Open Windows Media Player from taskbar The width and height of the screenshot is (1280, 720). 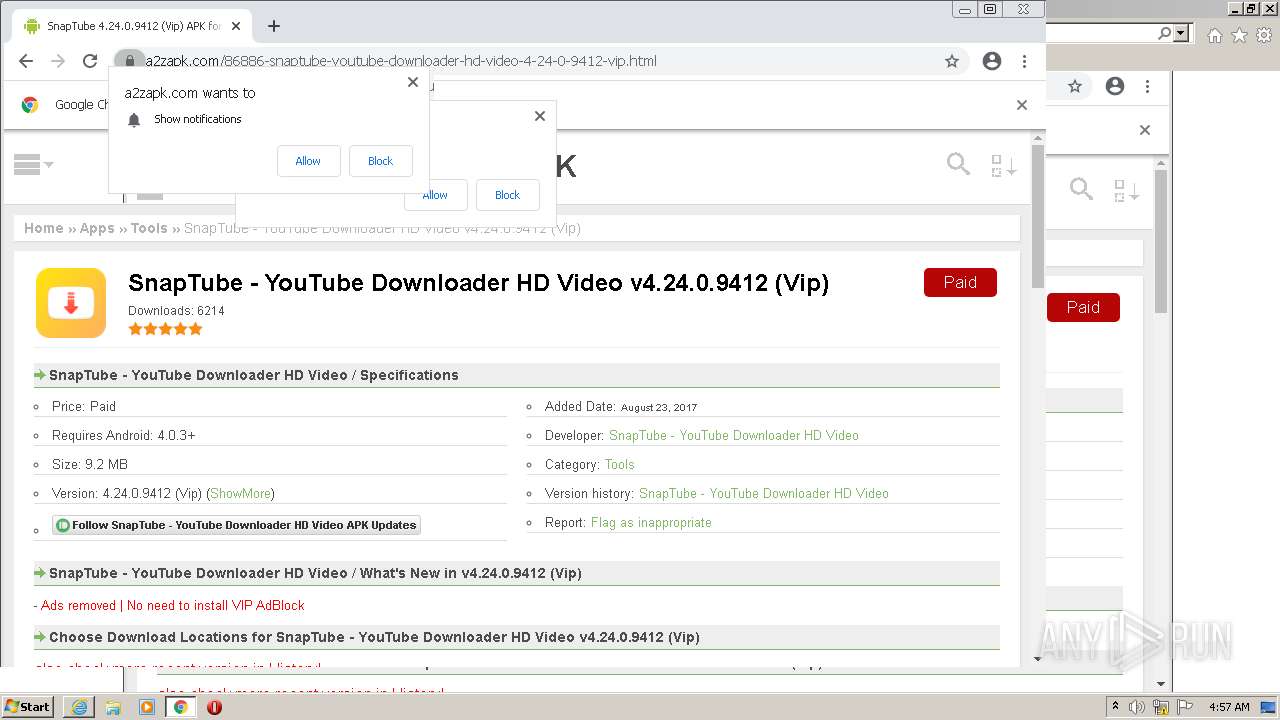point(147,707)
